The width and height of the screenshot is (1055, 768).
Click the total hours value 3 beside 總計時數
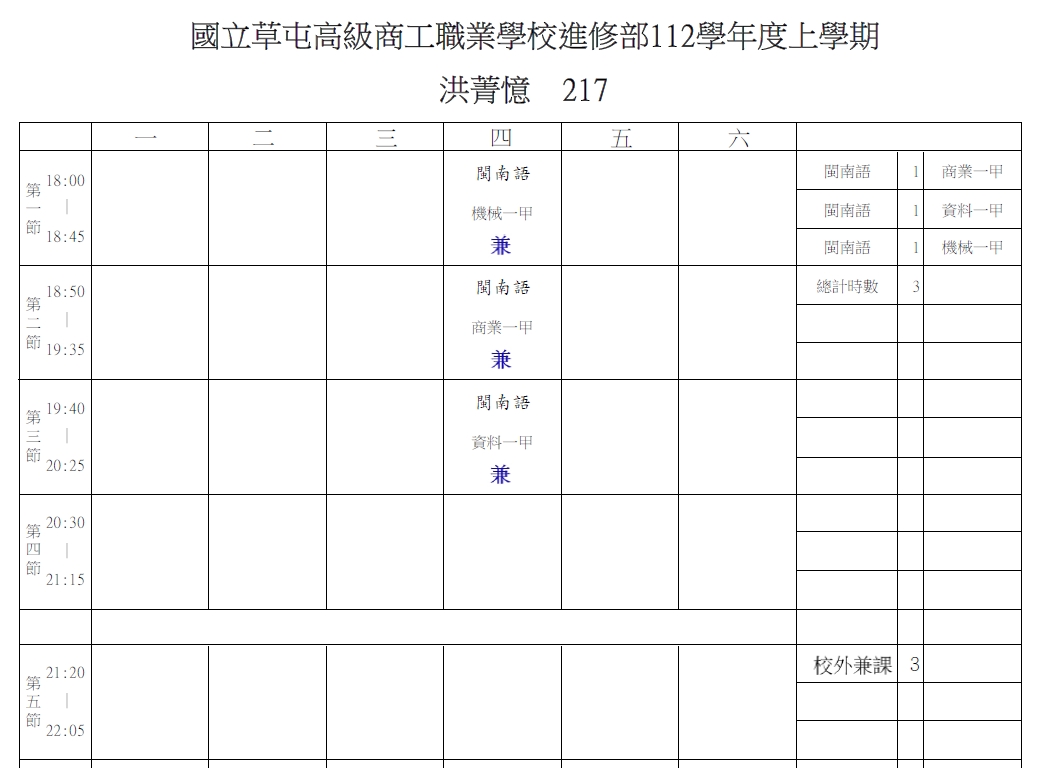(x=915, y=286)
